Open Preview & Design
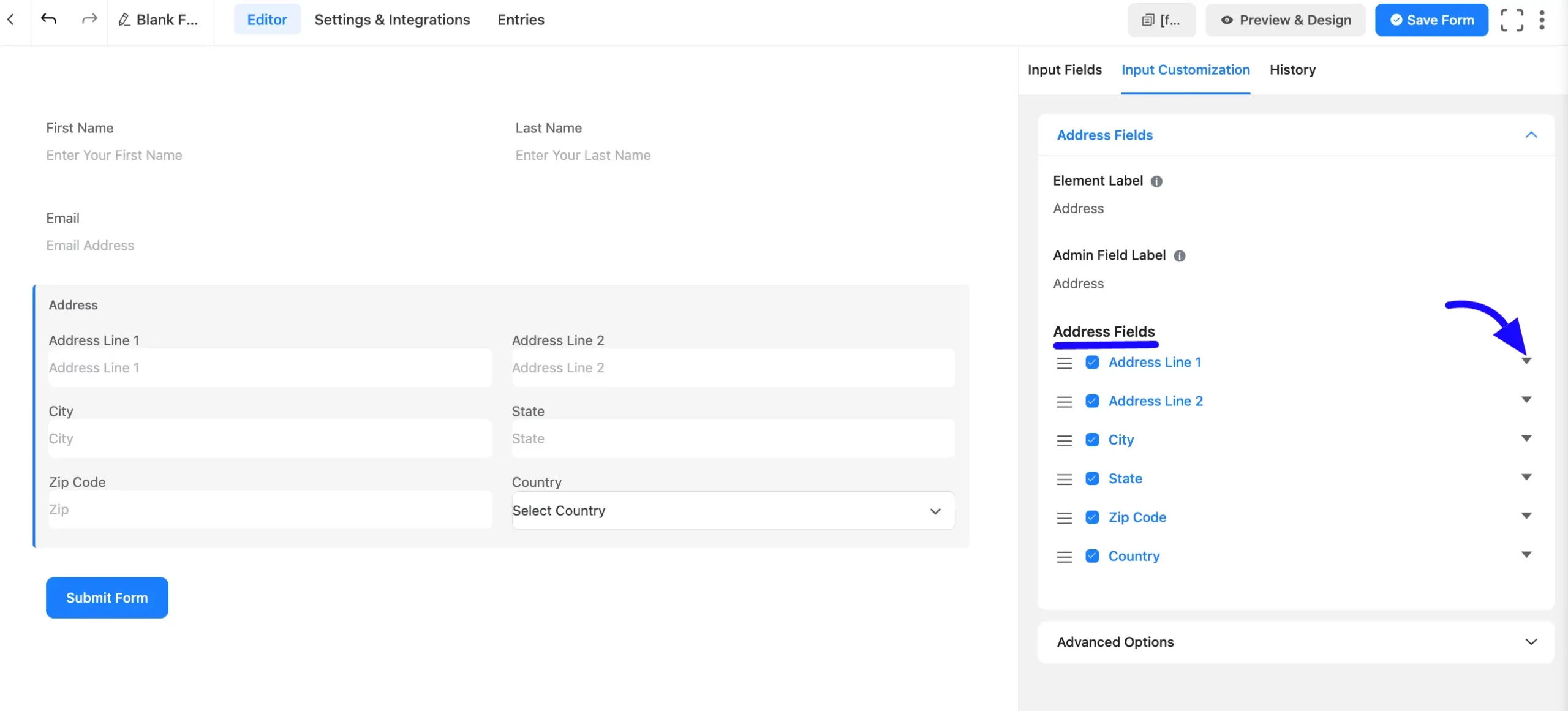This screenshot has height=711, width=1568. 1286,20
